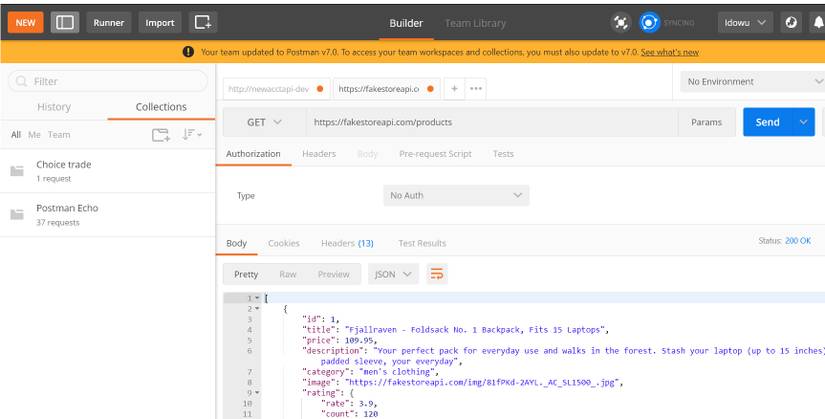Open the GET method dropdown
This screenshot has height=419, width=825.
(x=265, y=122)
